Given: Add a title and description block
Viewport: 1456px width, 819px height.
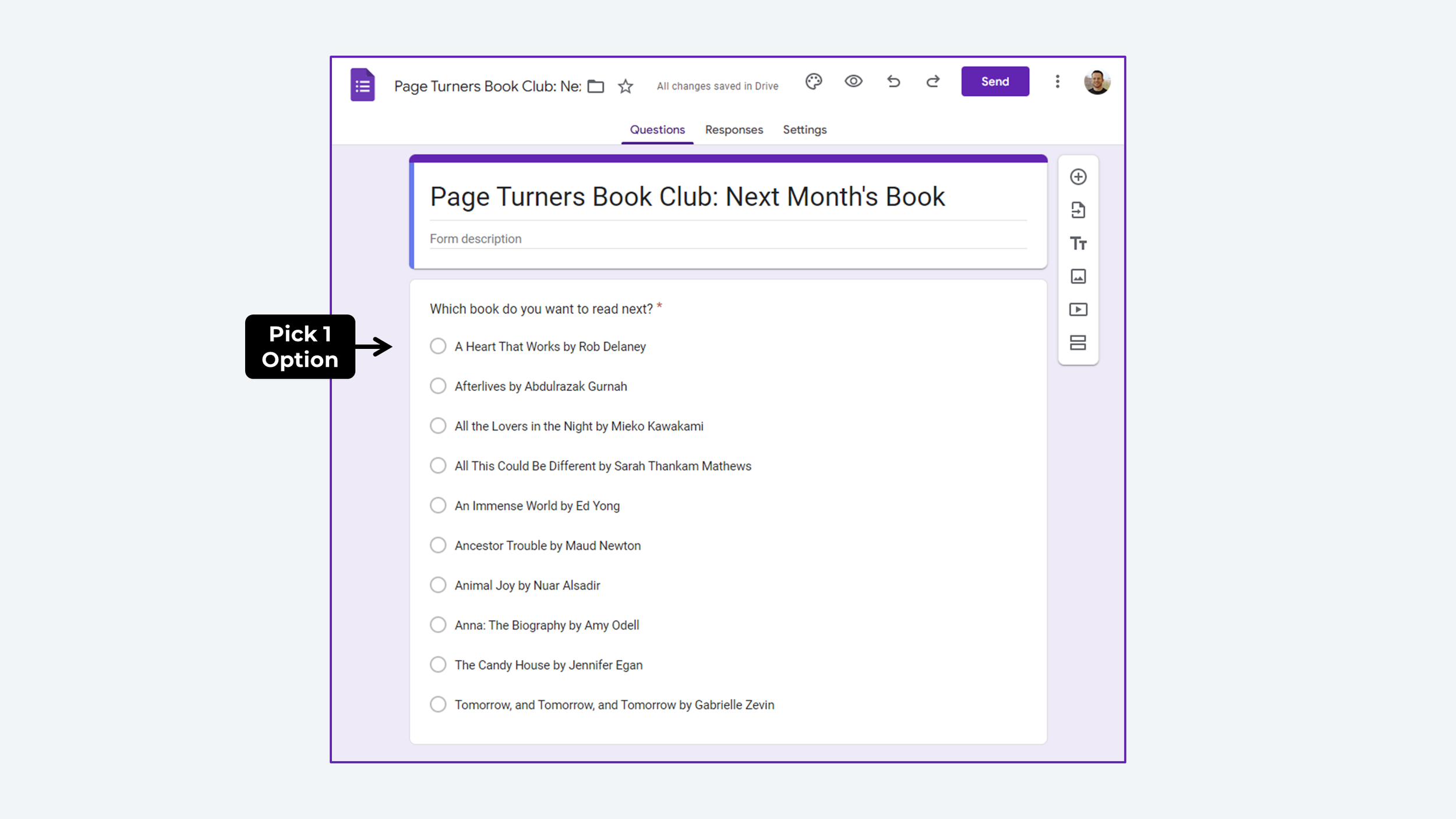Looking at the screenshot, I should click(1078, 243).
